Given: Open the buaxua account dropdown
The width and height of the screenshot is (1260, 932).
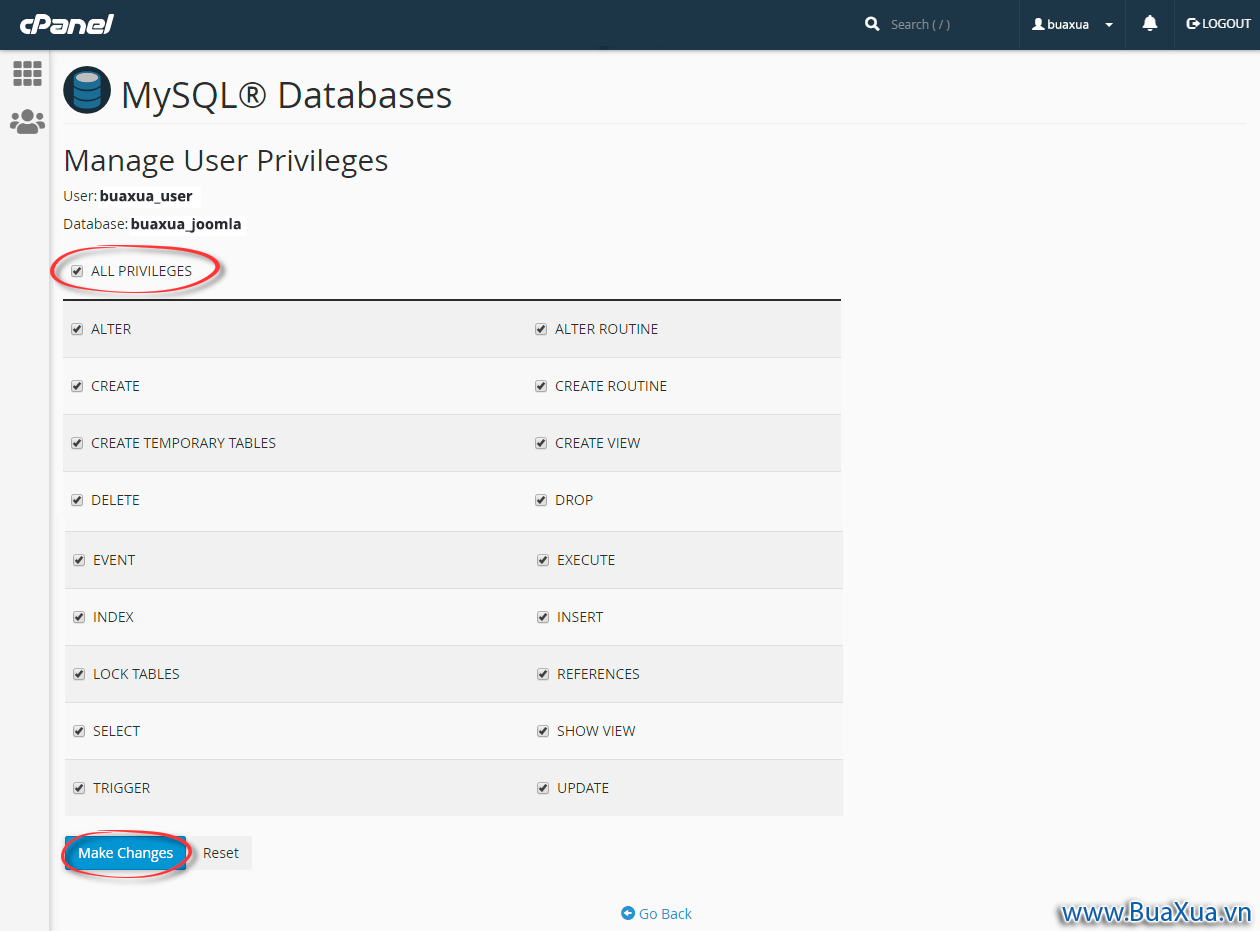Looking at the screenshot, I should click(1072, 24).
